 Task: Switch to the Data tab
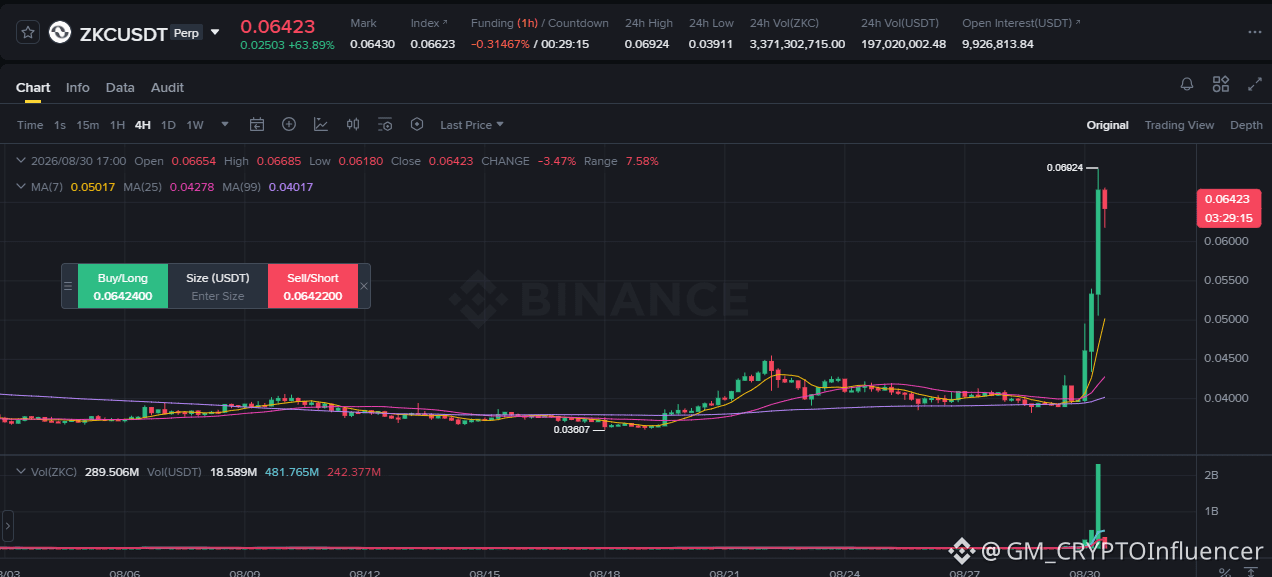click(120, 88)
